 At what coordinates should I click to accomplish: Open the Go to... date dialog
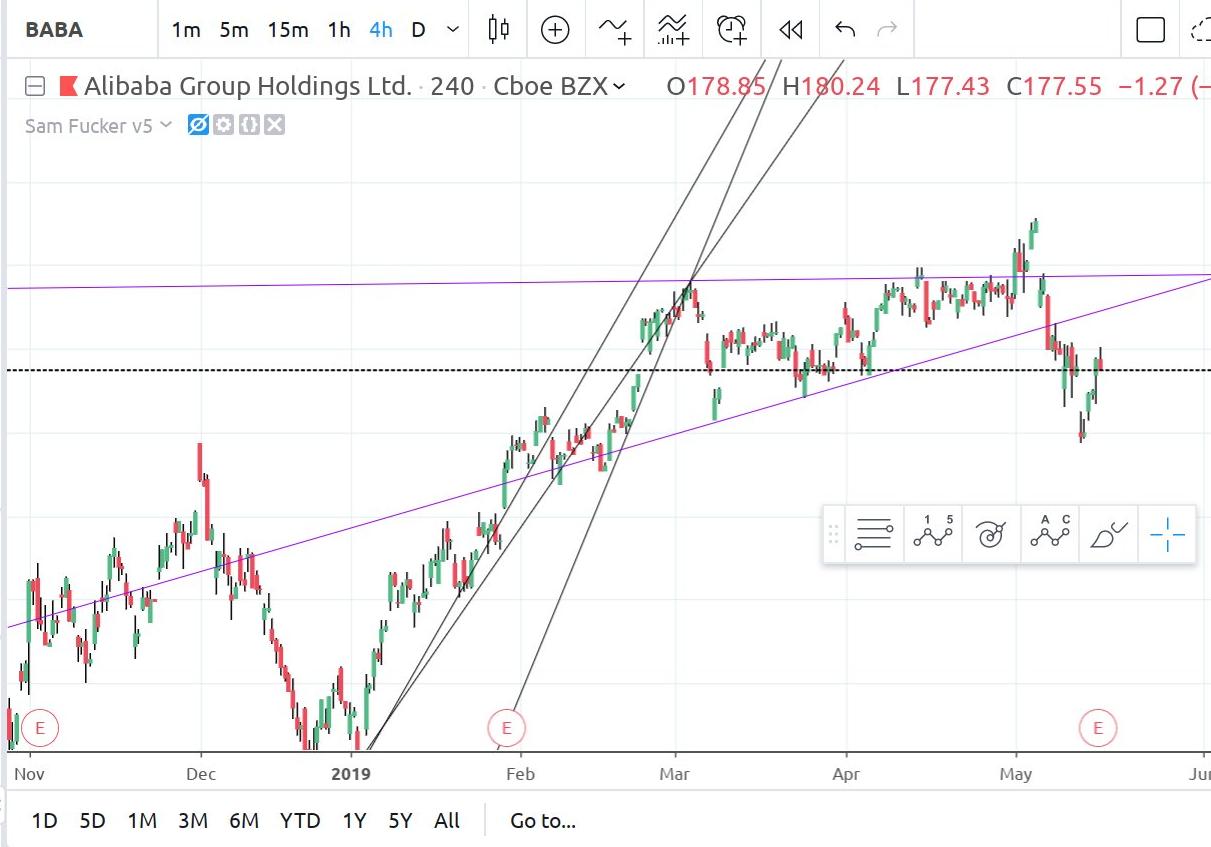(543, 821)
